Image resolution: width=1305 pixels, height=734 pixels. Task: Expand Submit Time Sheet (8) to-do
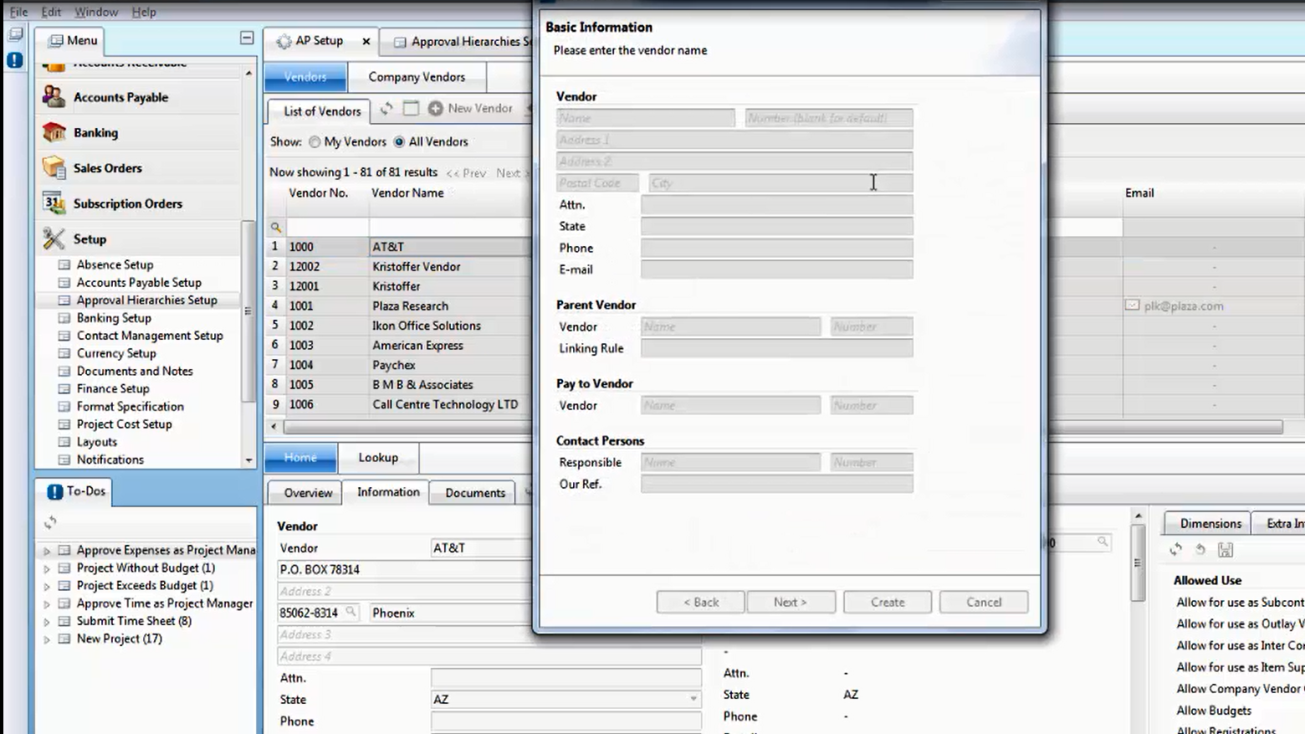(x=46, y=621)
